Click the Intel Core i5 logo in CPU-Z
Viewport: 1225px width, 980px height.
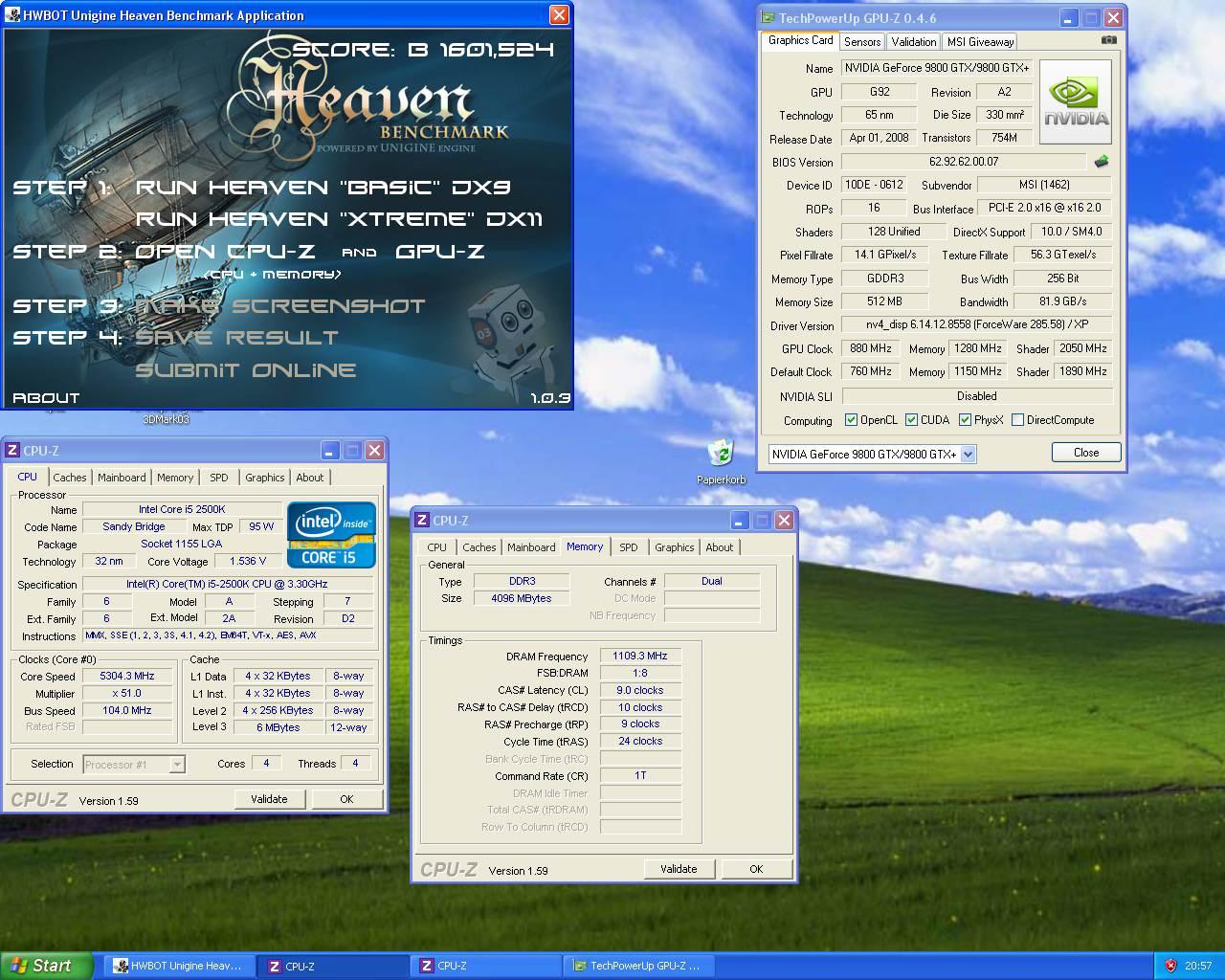[x=332, y=534]
